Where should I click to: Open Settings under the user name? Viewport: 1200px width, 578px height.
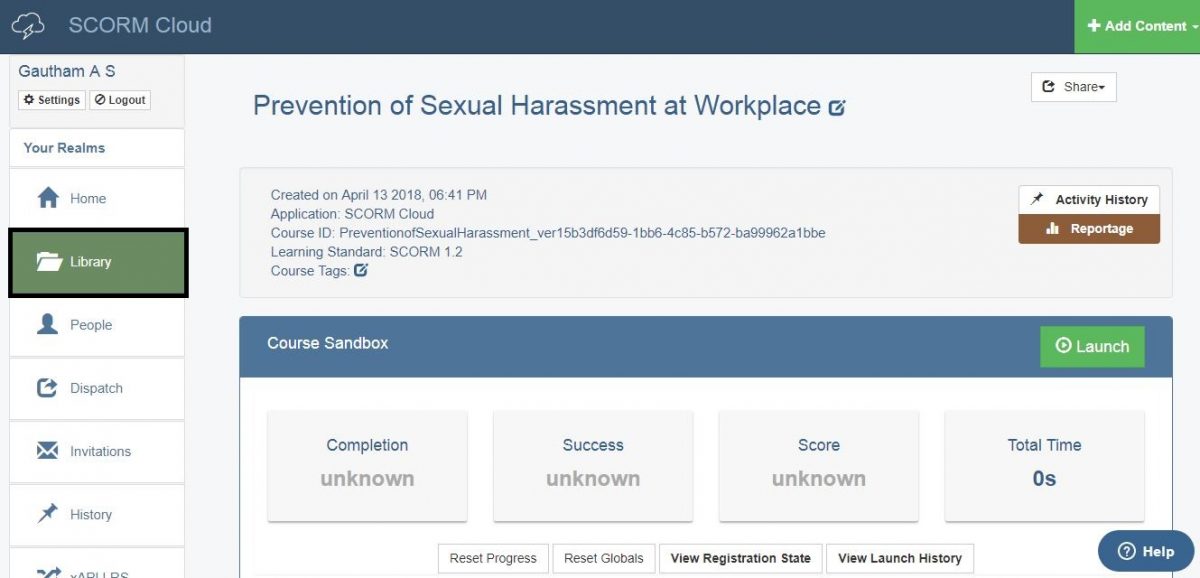52,100
